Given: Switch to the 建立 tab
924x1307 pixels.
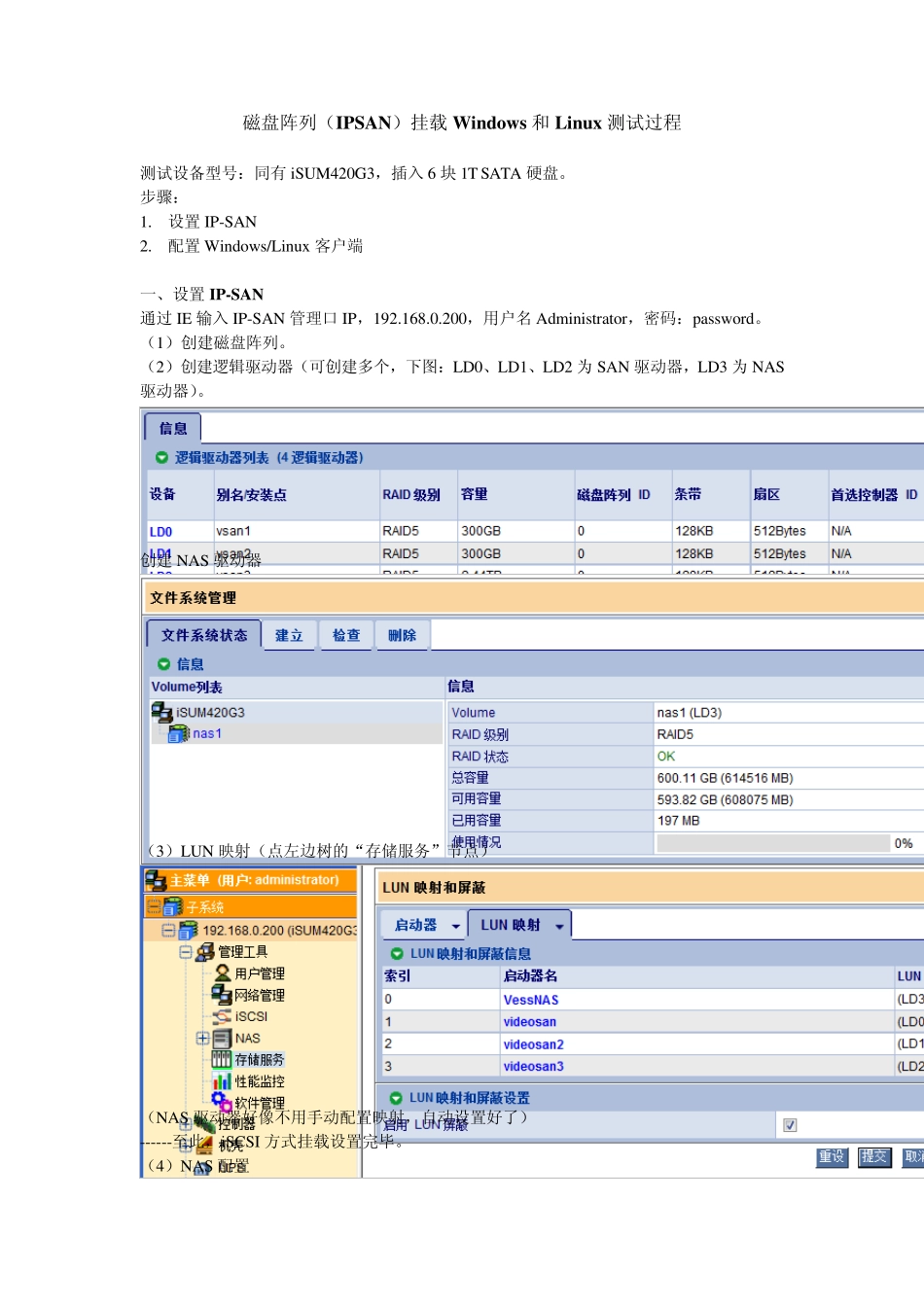Looking at the screenshot, I should click(289, 635).
